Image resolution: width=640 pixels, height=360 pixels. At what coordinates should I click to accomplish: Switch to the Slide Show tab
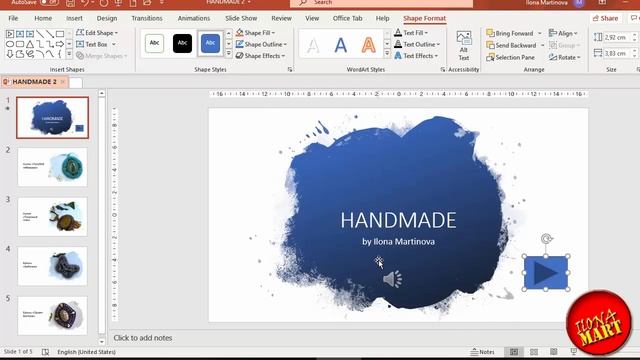pos(241,18)
